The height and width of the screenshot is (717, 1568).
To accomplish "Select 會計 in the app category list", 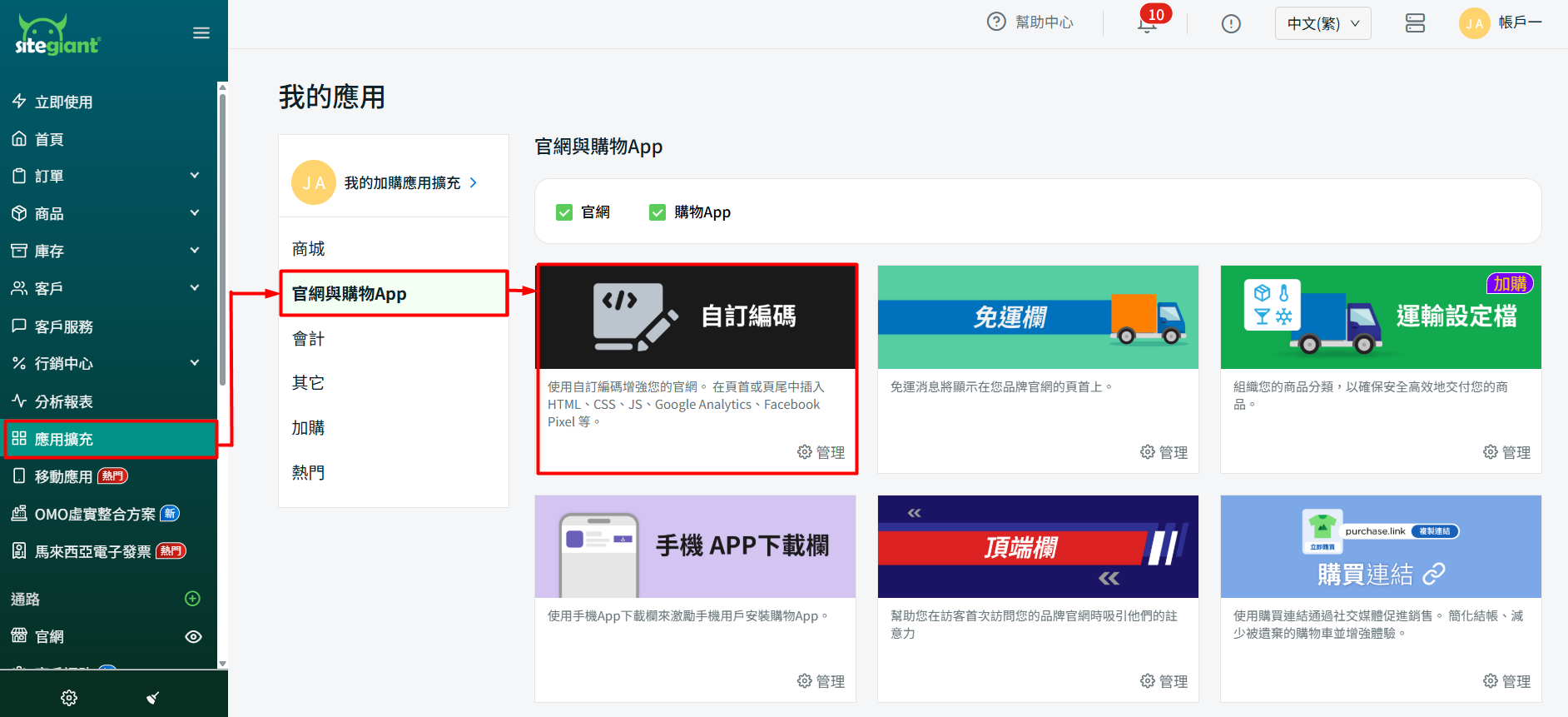I will tap(309, 339).
